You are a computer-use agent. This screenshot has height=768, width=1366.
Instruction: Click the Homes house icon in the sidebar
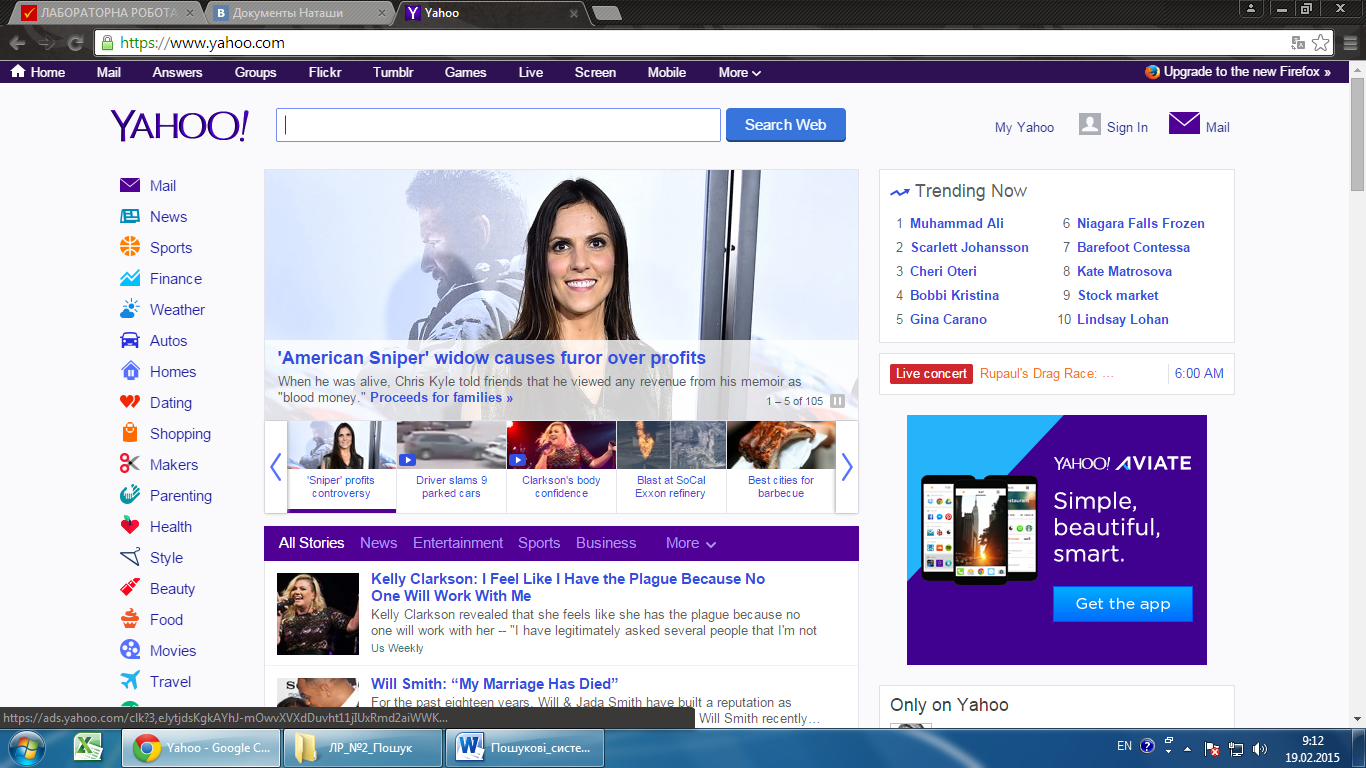[130, 371]
